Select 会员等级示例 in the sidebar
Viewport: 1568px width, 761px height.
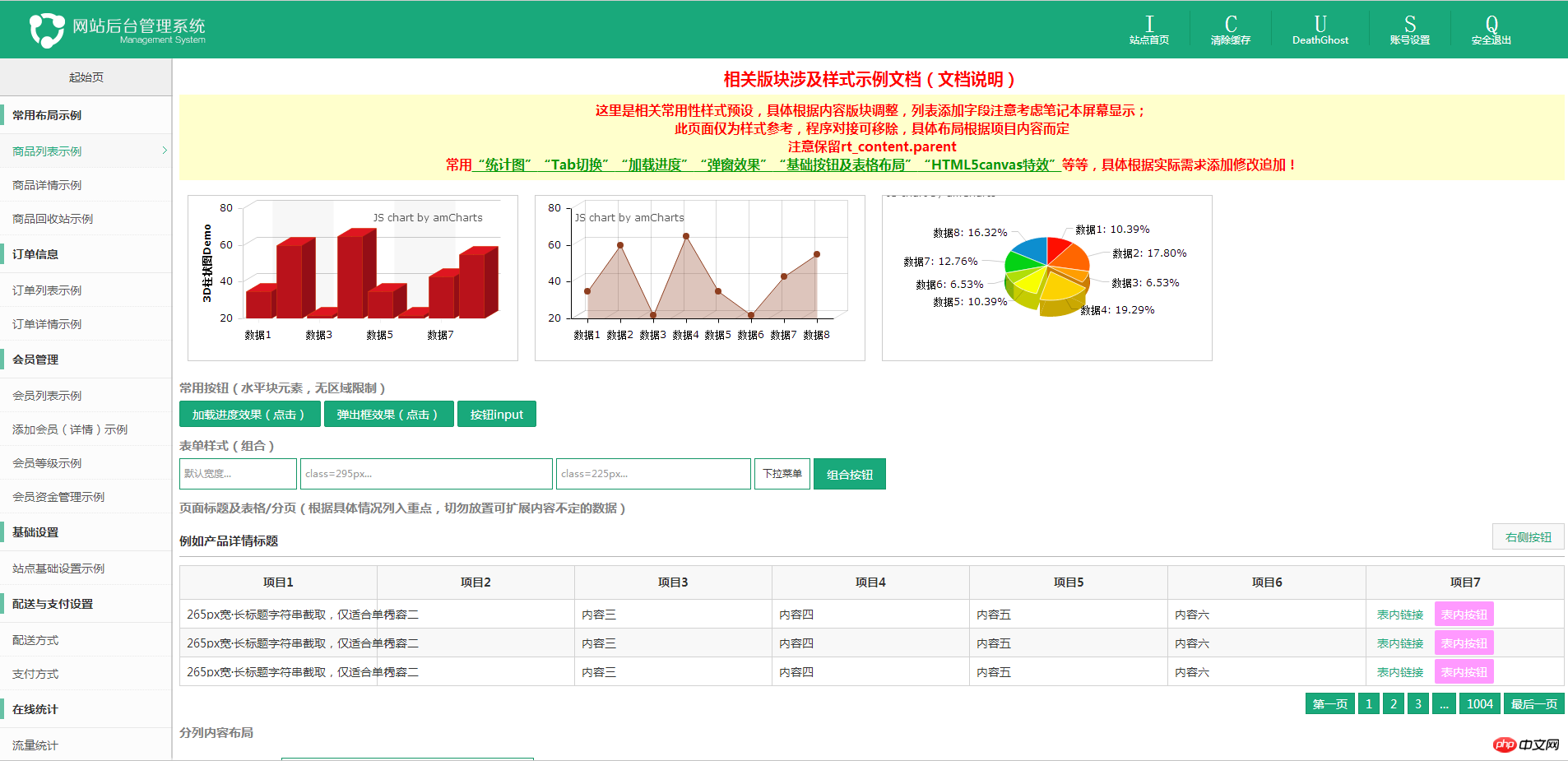[x=47, y=463]
